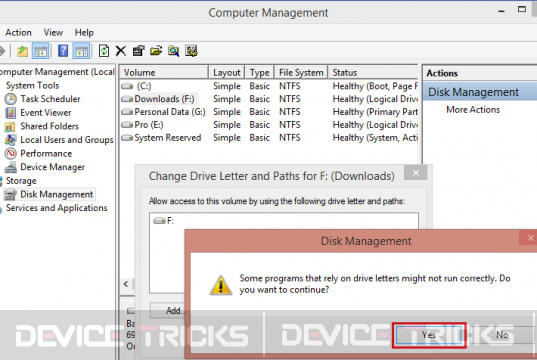Open the blue Help question-mark icon
The width and height of the screenshot is (537, 360).
63,51
